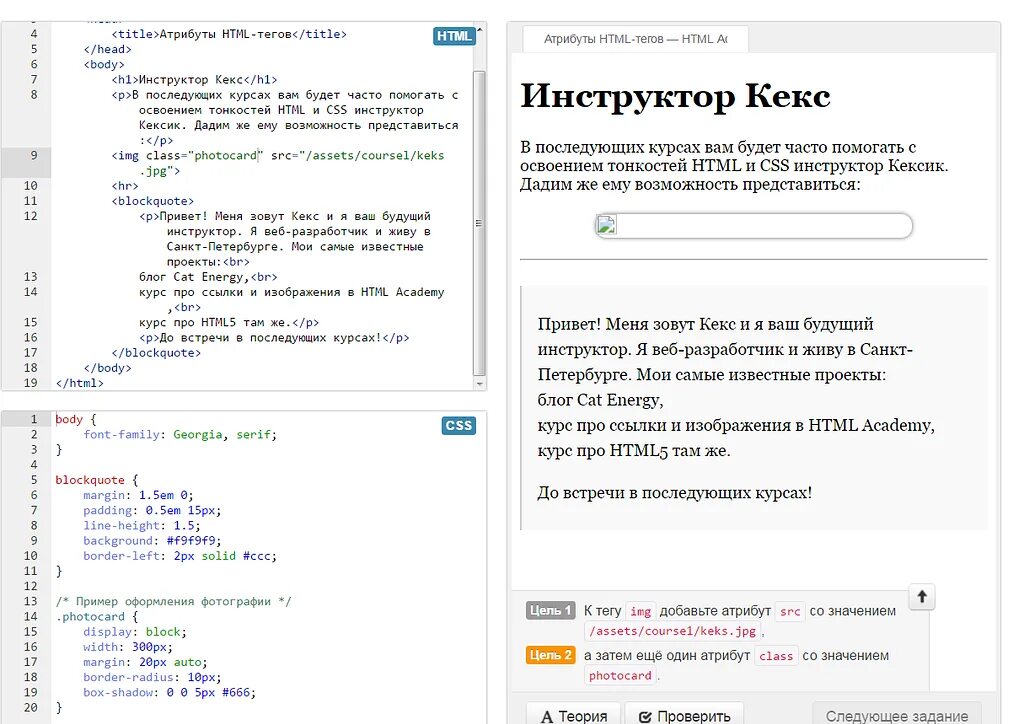Click the <blockquote> opening tag line
This screenshot has height=724, width=1024.
click(x=152, y=201)
